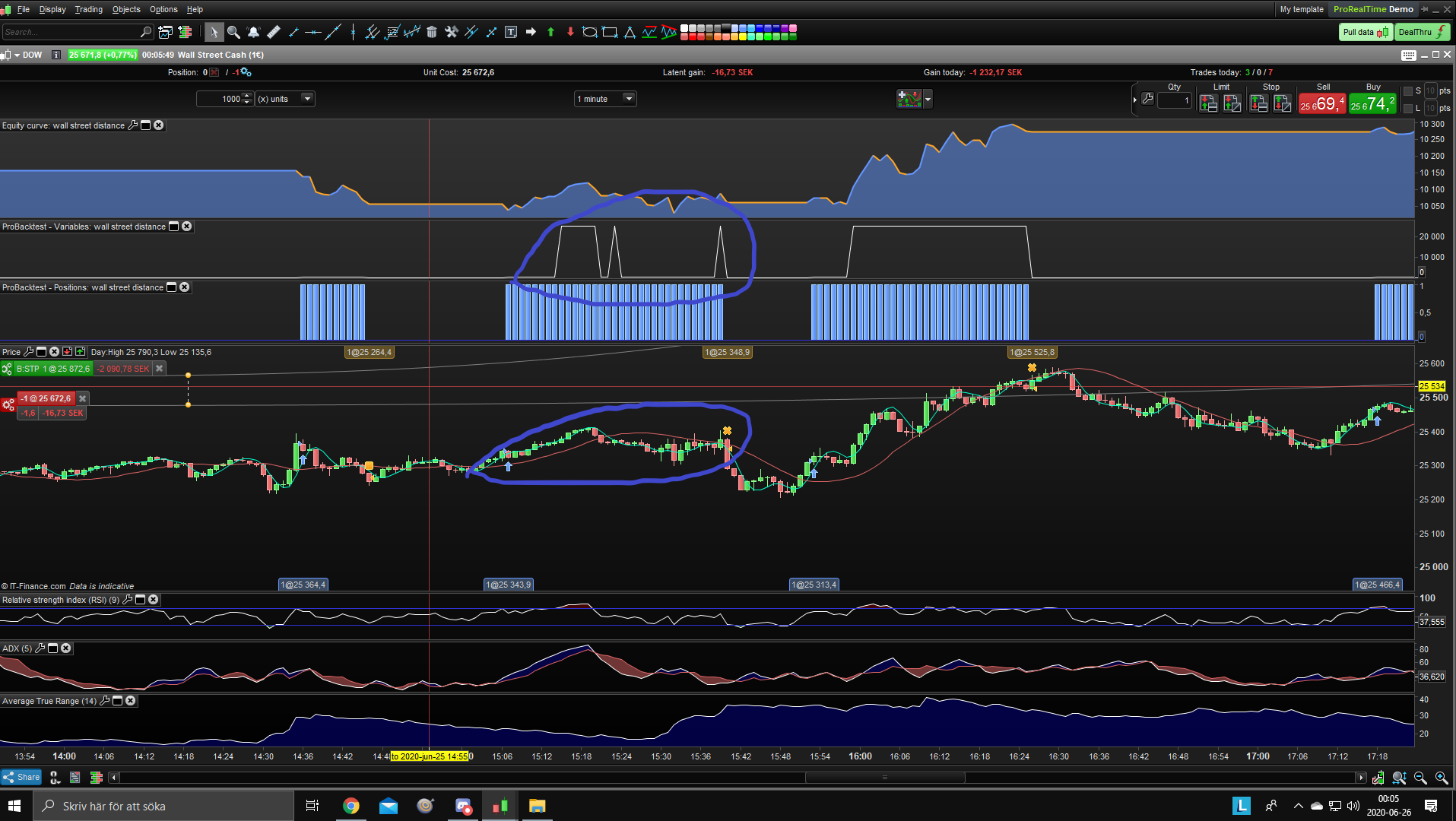1456x821 pixels.
Task: Open the 1 minute timeframe dropdown
Action: pos(605,99)
